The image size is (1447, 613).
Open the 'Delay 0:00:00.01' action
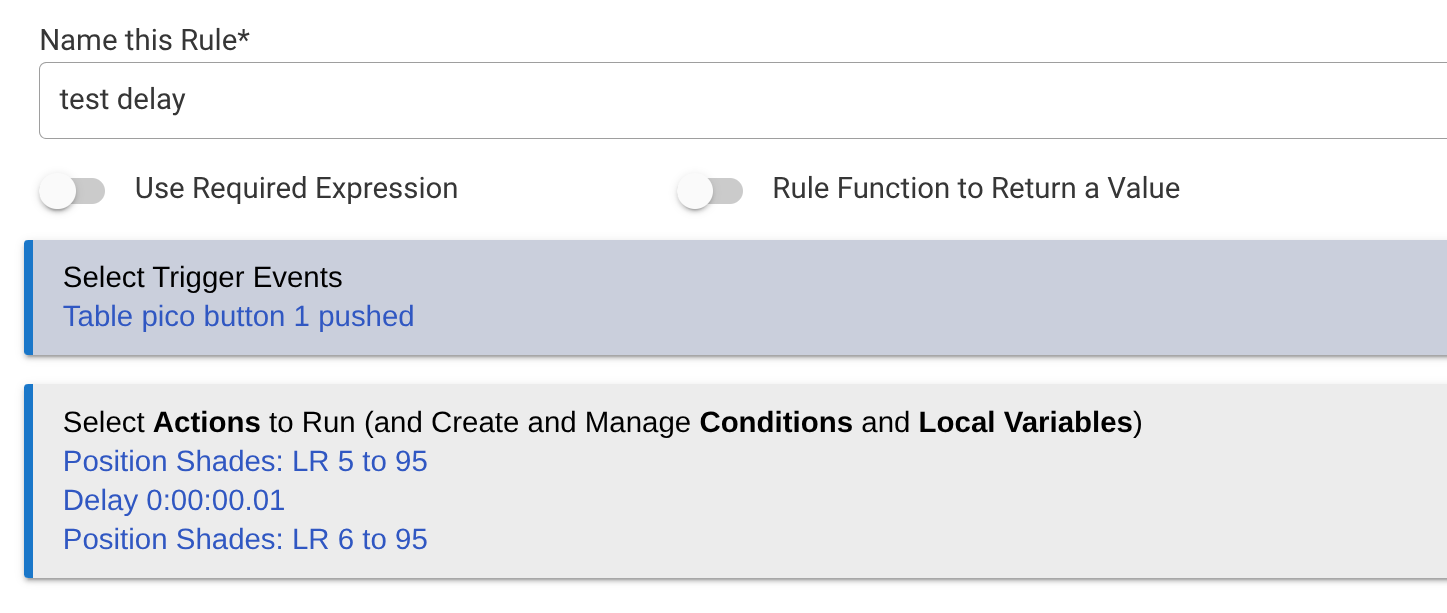click(174, 500)
